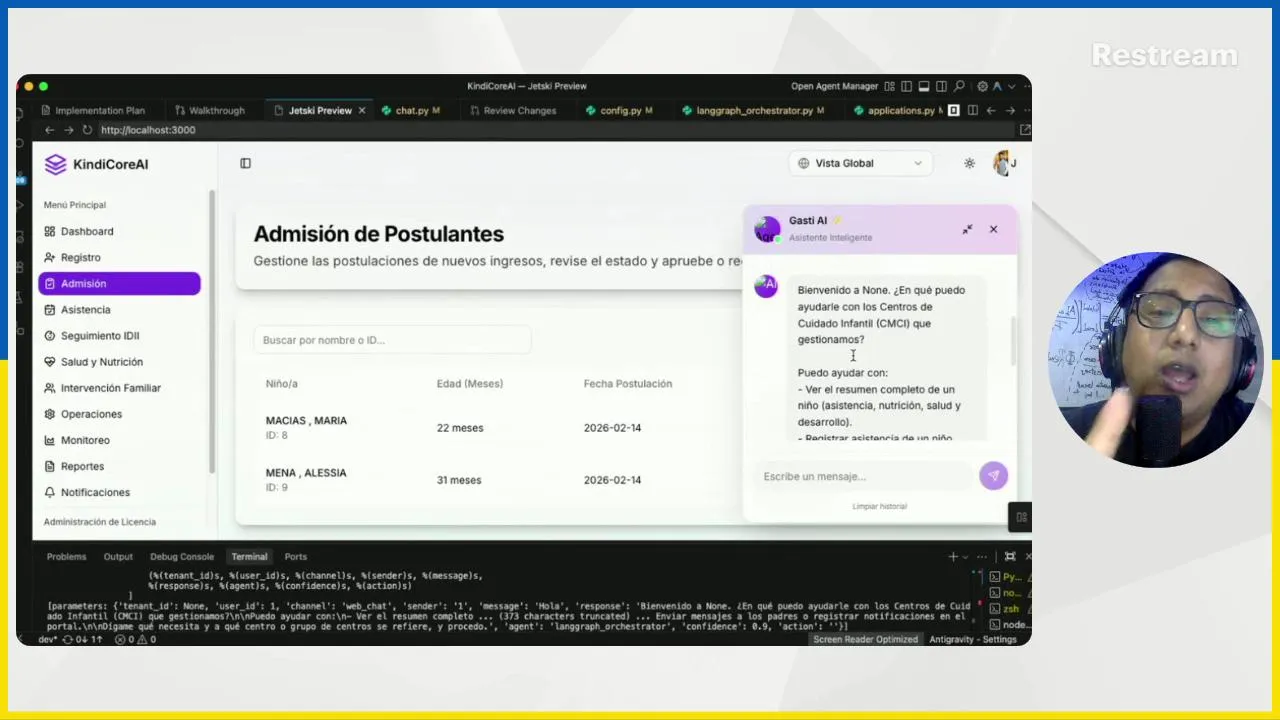Open the Vista Global dropdown

tap(860, 163)
